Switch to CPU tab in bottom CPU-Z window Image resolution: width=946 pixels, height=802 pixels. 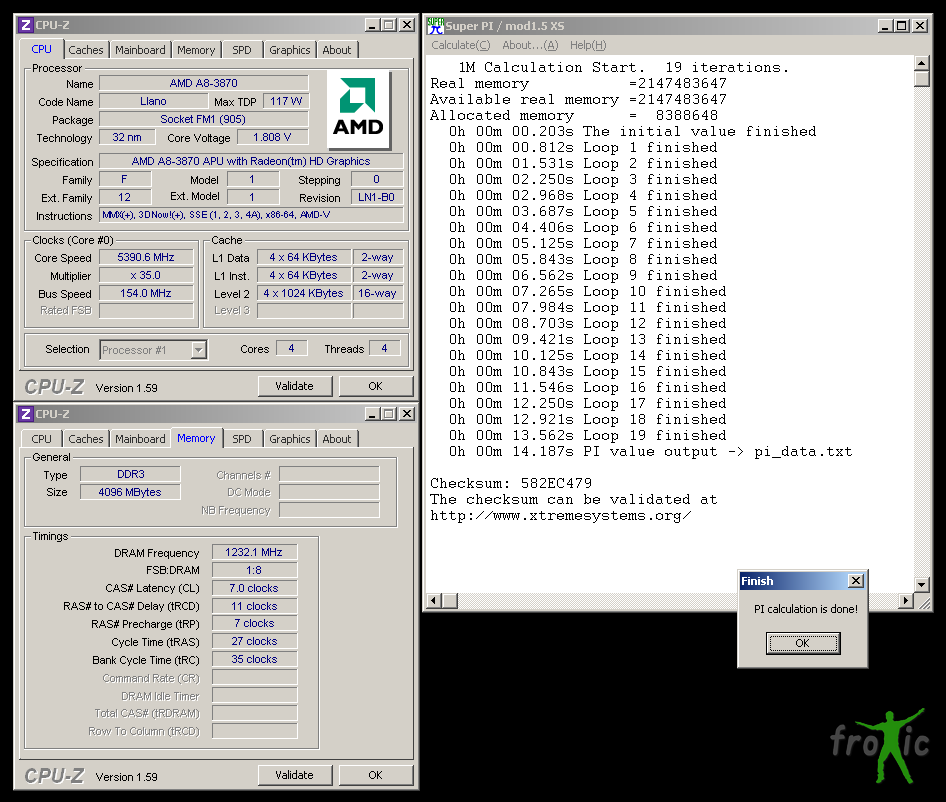(x=42, y=439)
